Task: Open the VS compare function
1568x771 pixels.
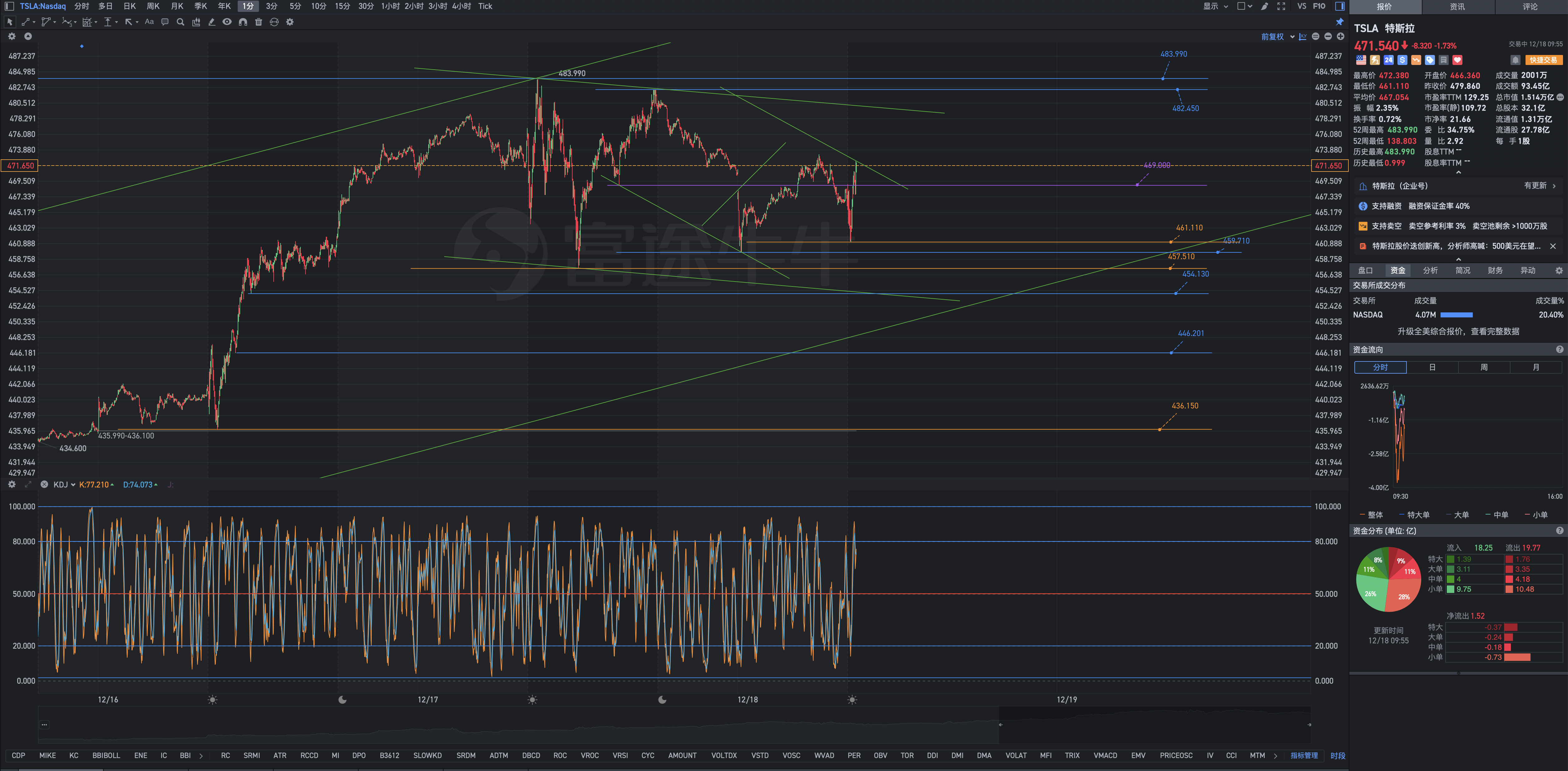Action: pyautogui.click(x=1302, y=6)
